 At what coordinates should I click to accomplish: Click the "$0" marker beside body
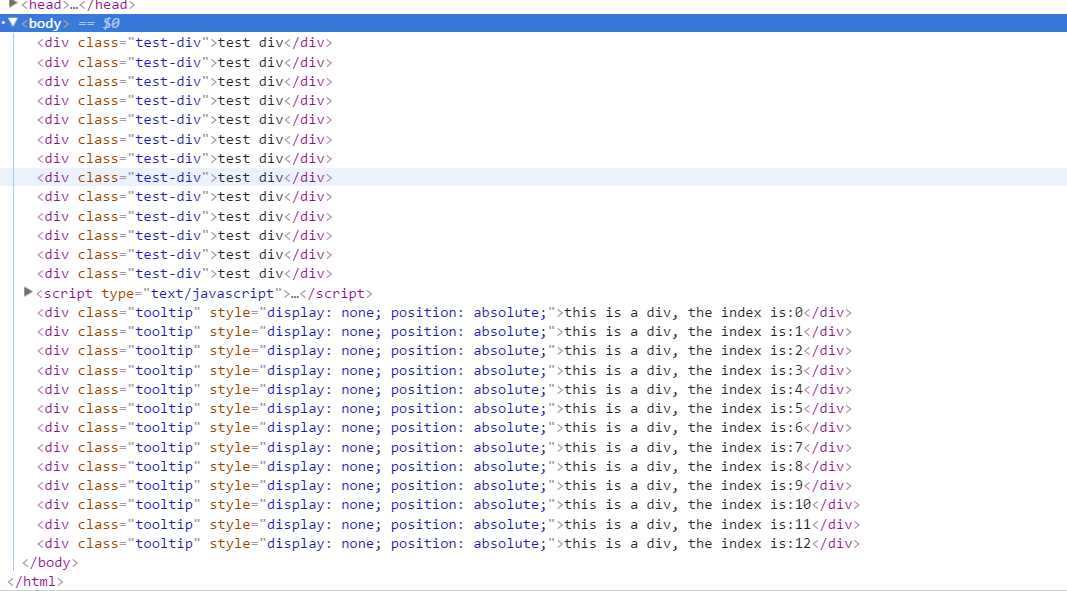click(111, 23)
